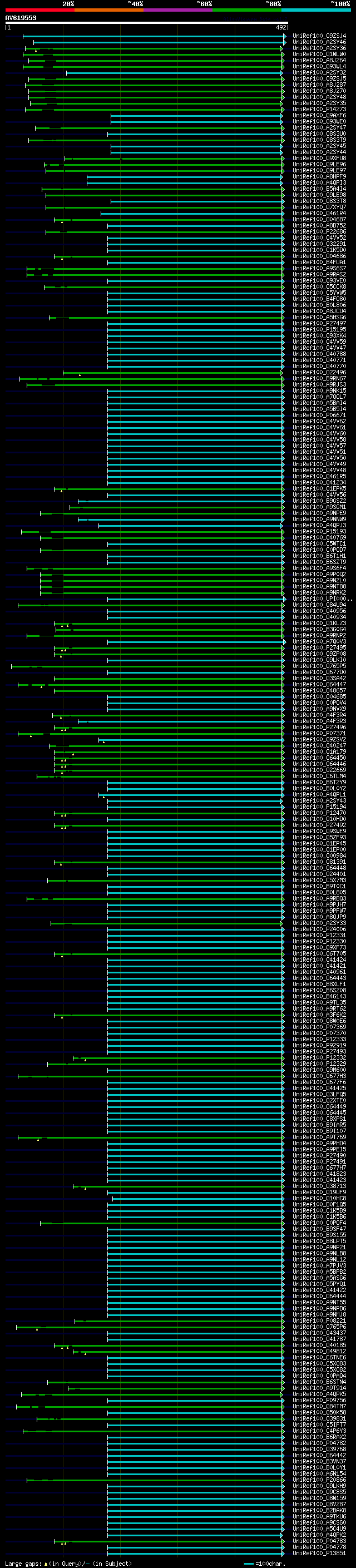Click the AV619553 query name
Viewport: 356px width, 1568px height.
(x=21, y=18)
